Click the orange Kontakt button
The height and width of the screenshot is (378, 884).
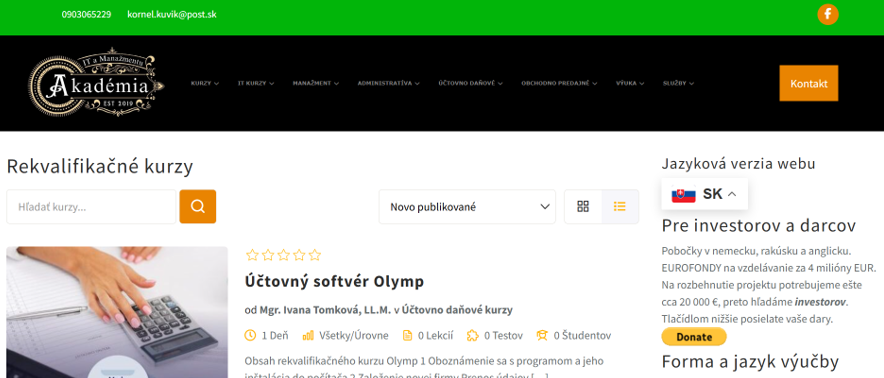(808, 83)
